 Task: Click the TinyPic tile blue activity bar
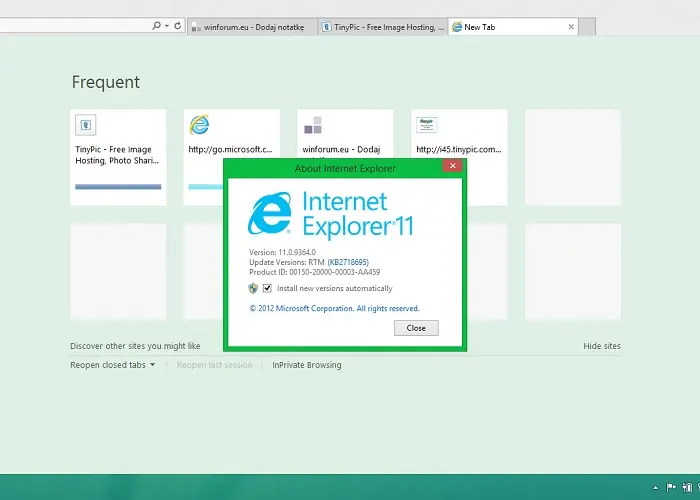pyautogui.click(x=118, y=187)
